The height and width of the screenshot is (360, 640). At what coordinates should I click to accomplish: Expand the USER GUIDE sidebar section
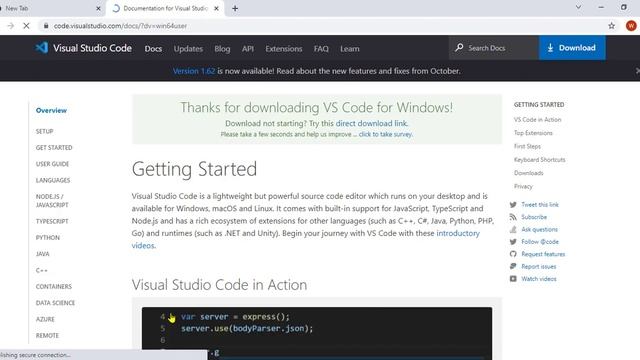click(x=52, y=164)
